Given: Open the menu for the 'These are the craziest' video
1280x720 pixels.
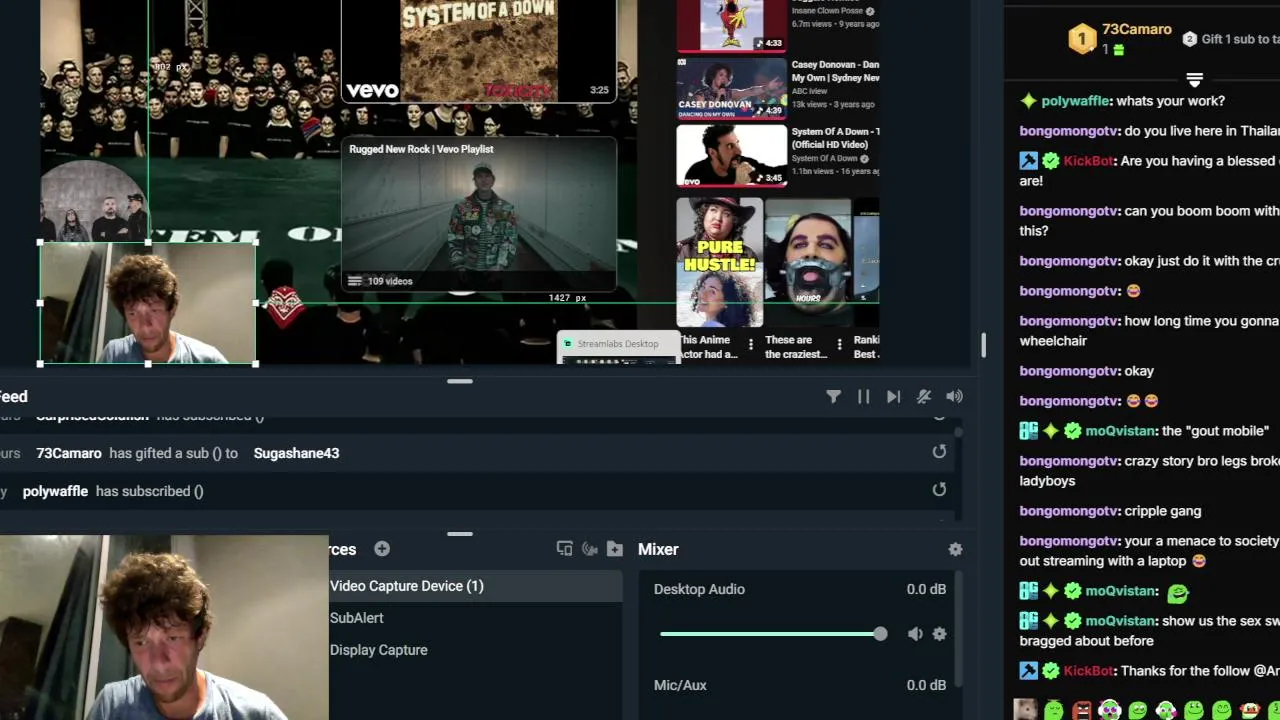Looking at the screenshot, I should [x=839, y=344].
